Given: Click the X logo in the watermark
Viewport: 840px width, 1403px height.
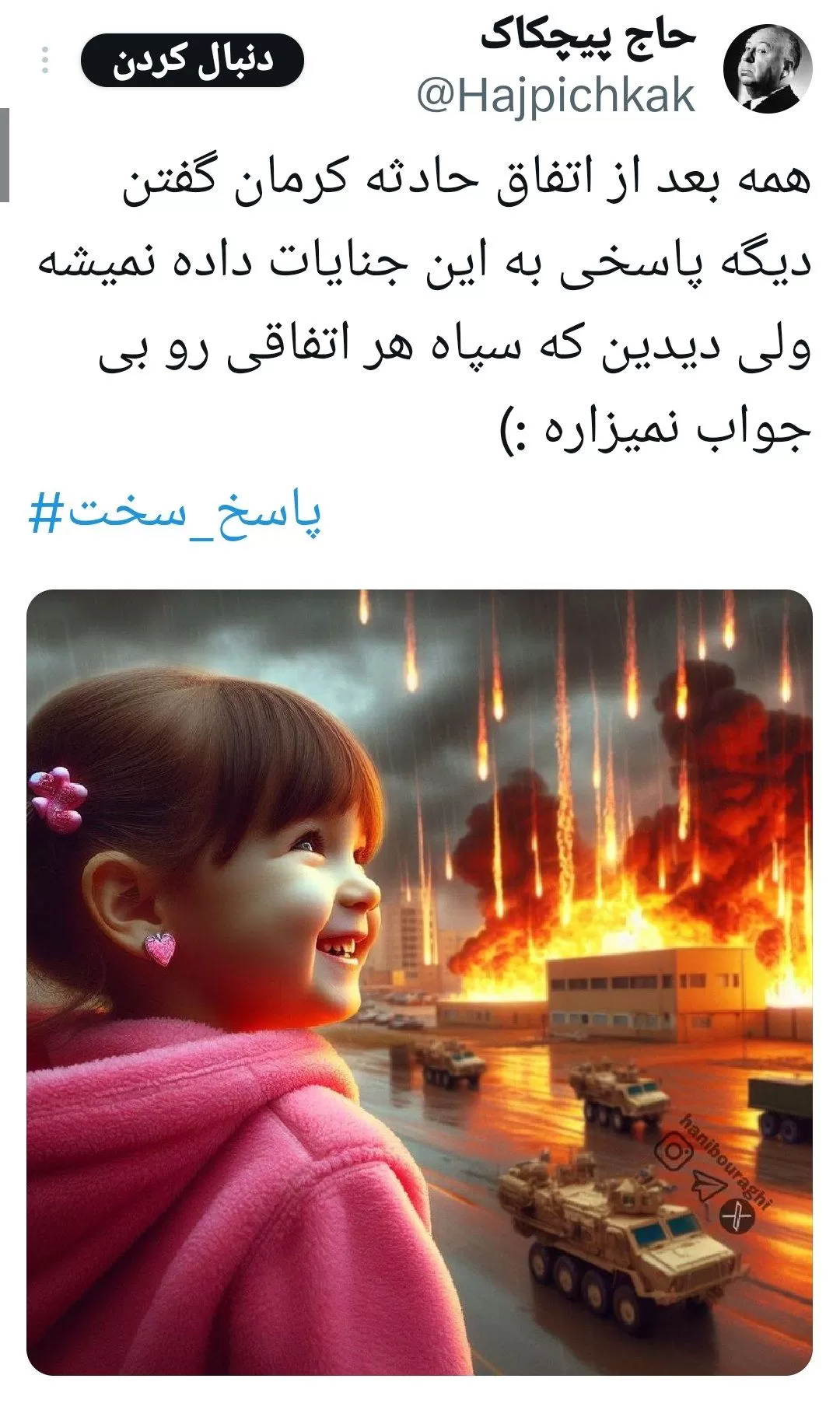Looking at the screenshot, I should tap(737, 1216).
